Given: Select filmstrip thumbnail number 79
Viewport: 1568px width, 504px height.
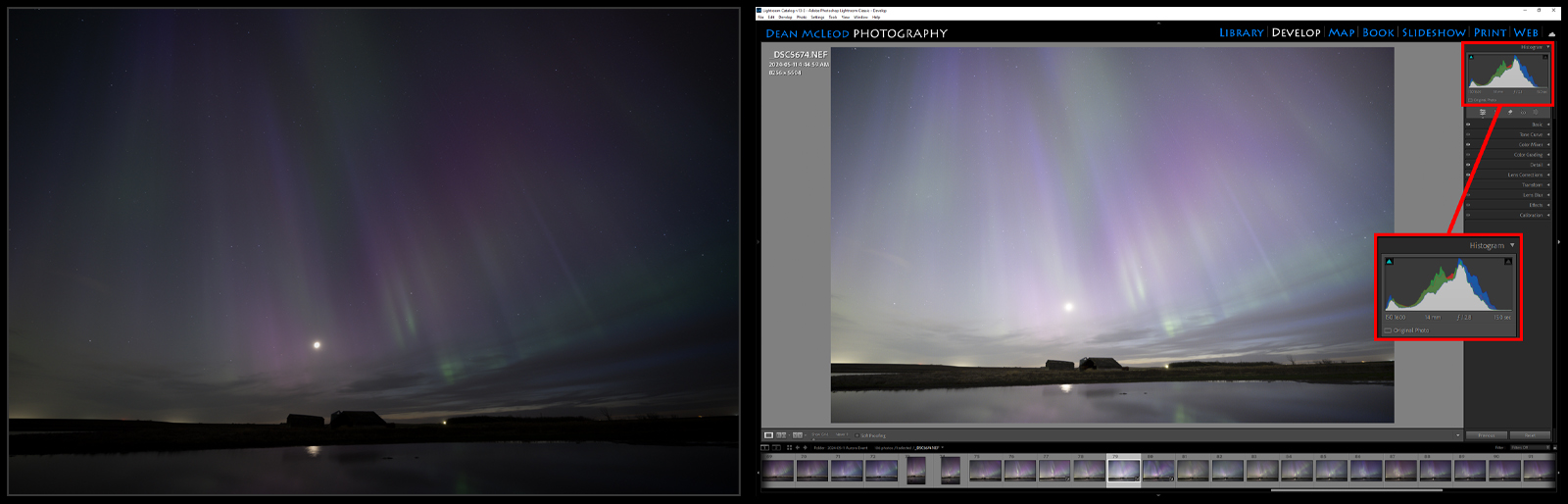Looking at the screenshot, I should point(1123,471).
